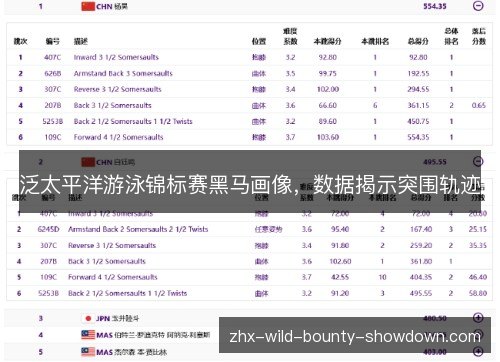Click 'Inward 3 1/2 Somersaults' in the first table
Screen dimensions: 500x362
pos(116,57)
